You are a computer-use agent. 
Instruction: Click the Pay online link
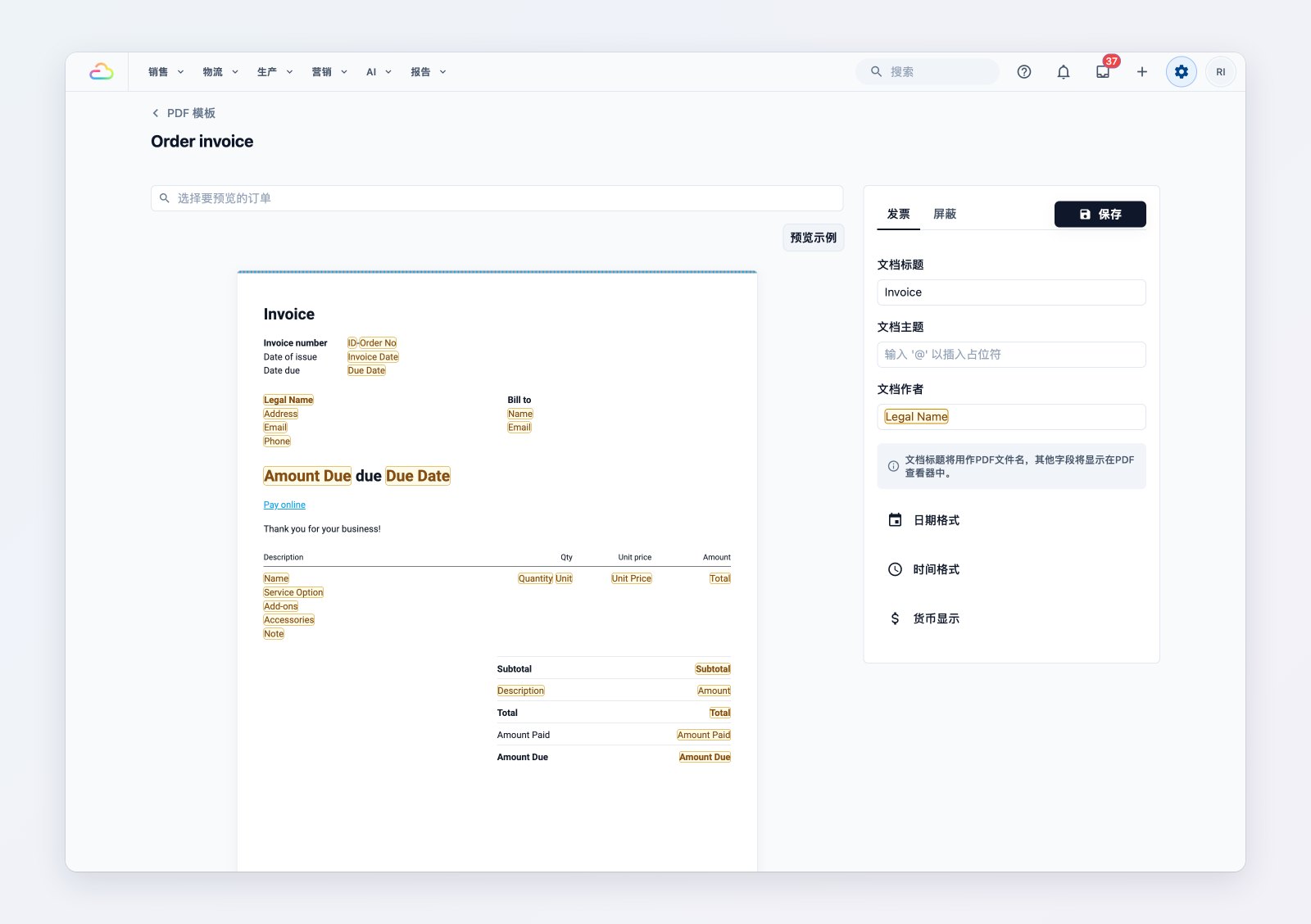point(284,505)
